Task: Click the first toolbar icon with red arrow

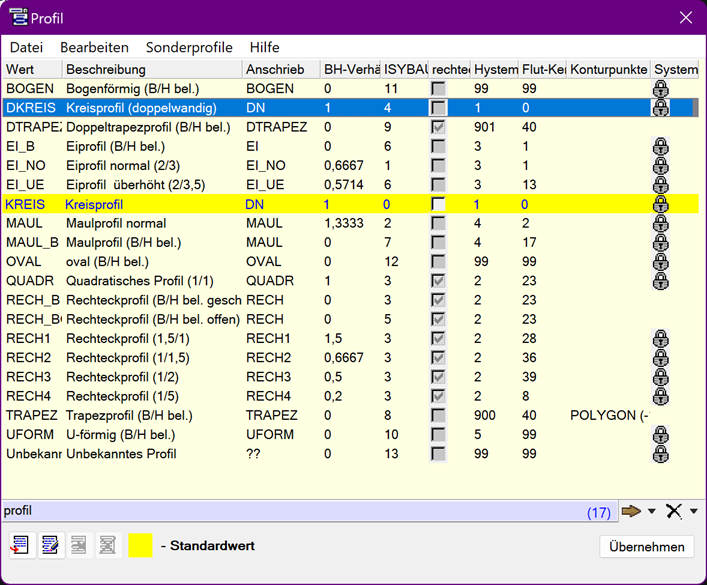Action: [20, 546]
